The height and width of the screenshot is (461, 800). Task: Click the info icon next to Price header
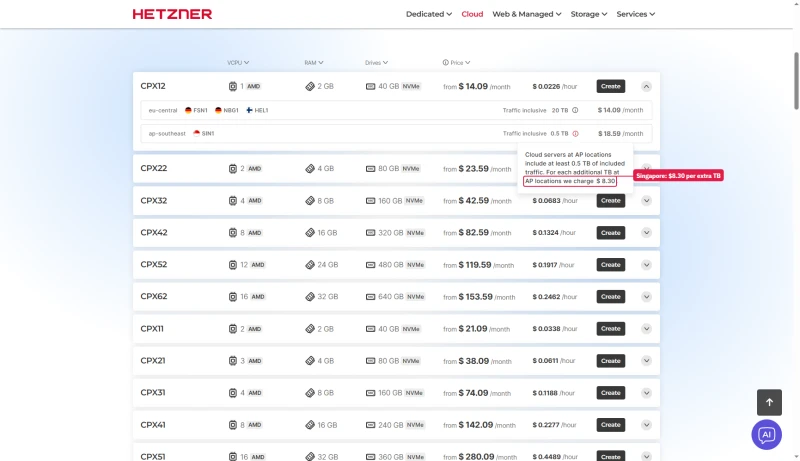pyautogui.click(x=445, y=63)
